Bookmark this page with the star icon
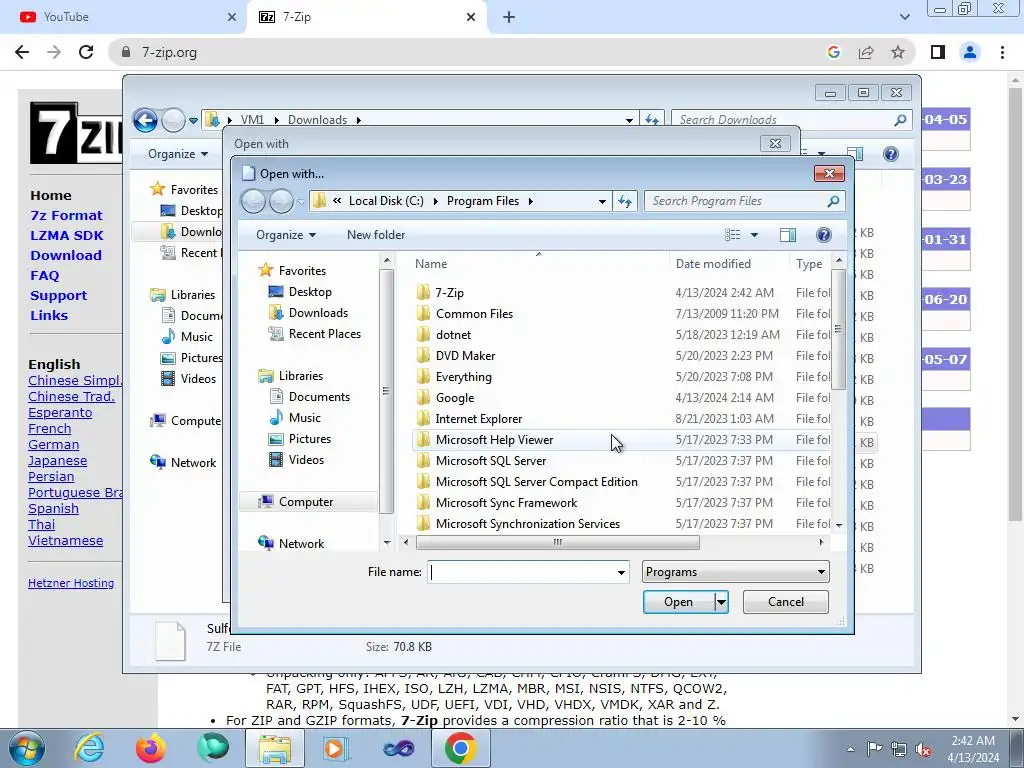The width and height of the screenshot is (1024, 768). point(898,52)
